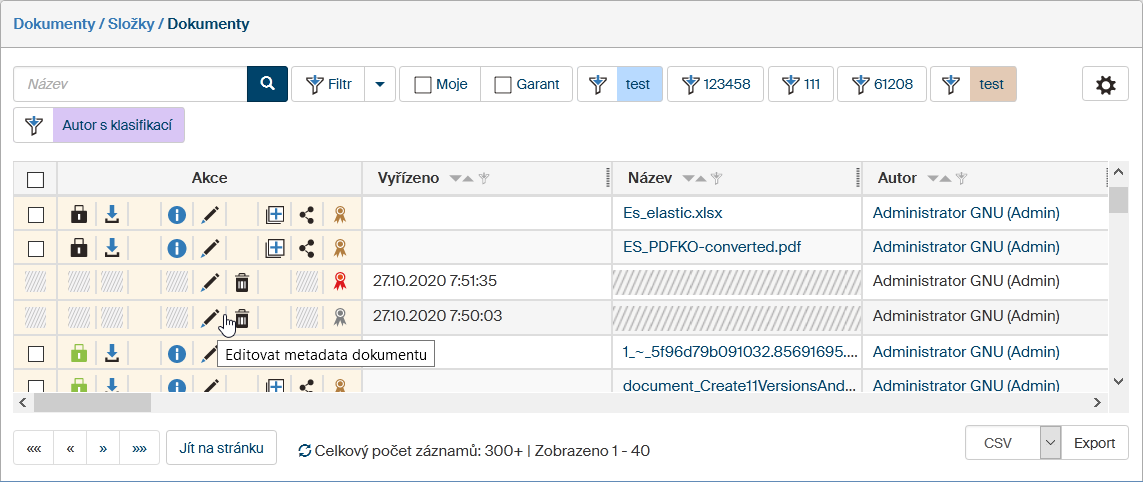The height and width of the screenshot is (482, 1143).
Task: Click the add-version plus icon for Es_elastic.xlsx
Action: coord(275,214)
